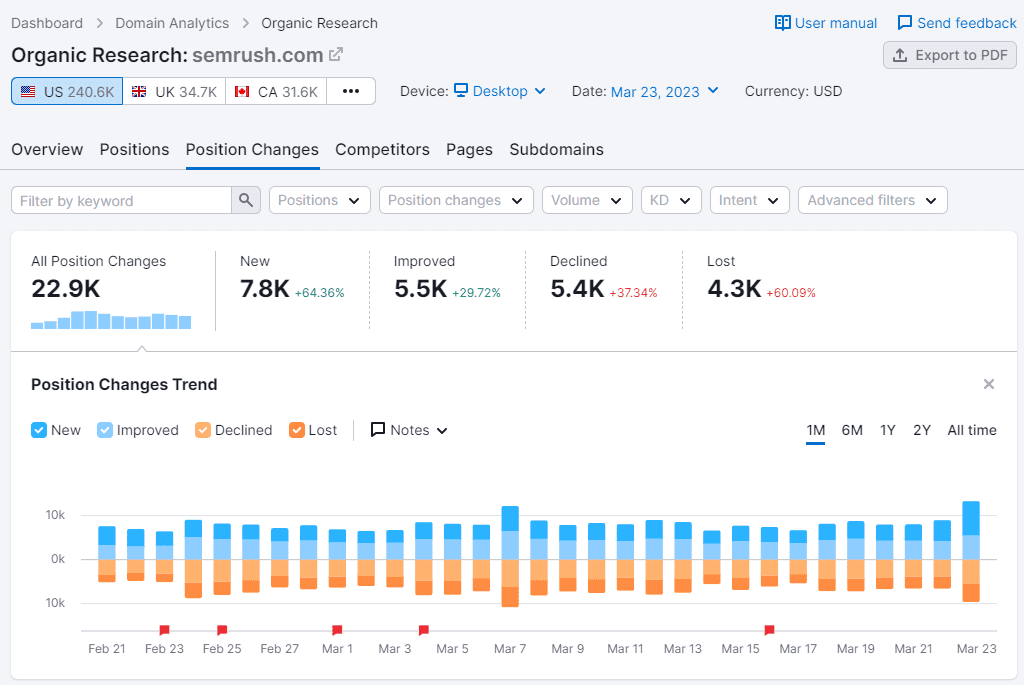Uncheck the Declined series checkbox
Screen dimensions: 1024x685
(x=202, y=430)
